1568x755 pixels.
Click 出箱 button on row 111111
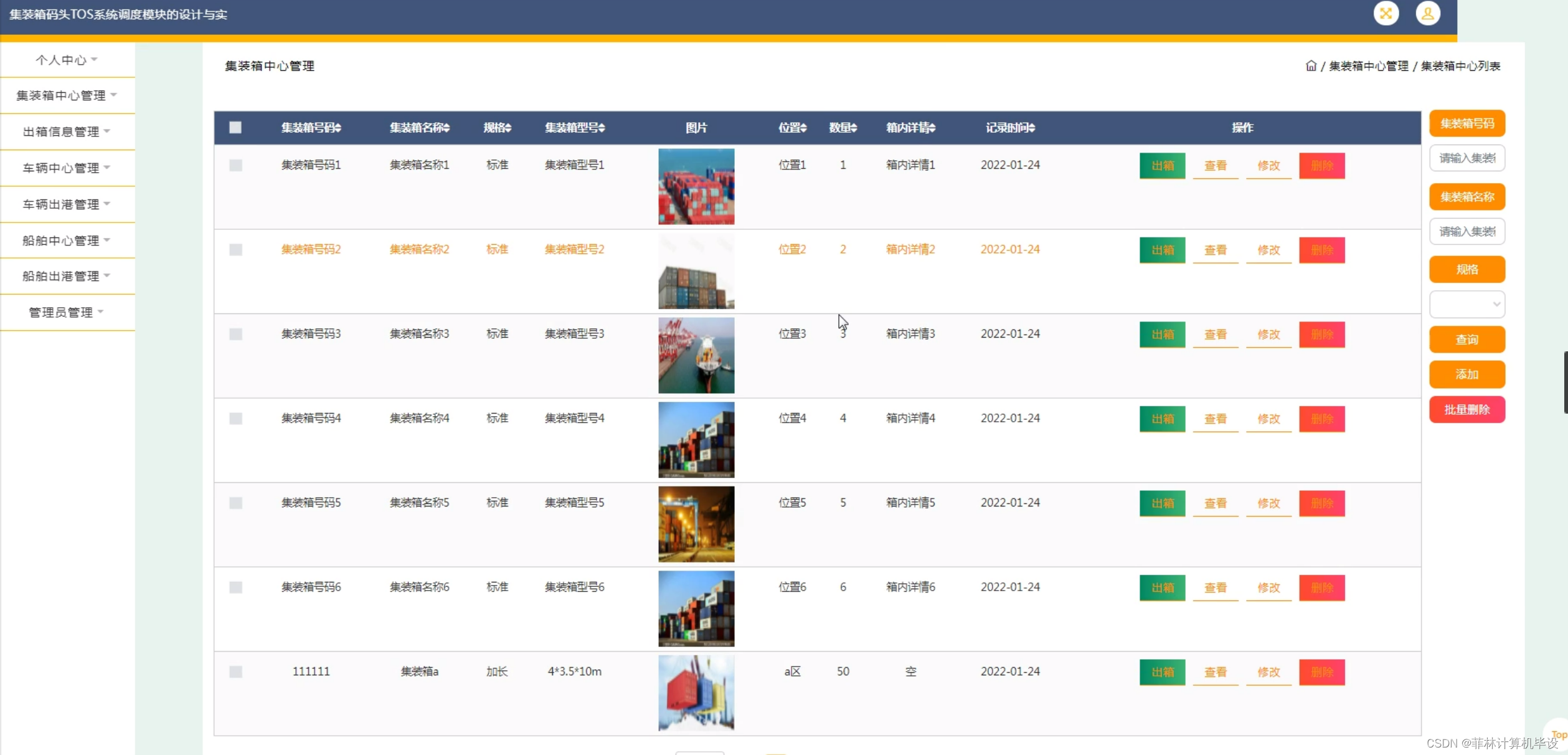coord(1162,673)
